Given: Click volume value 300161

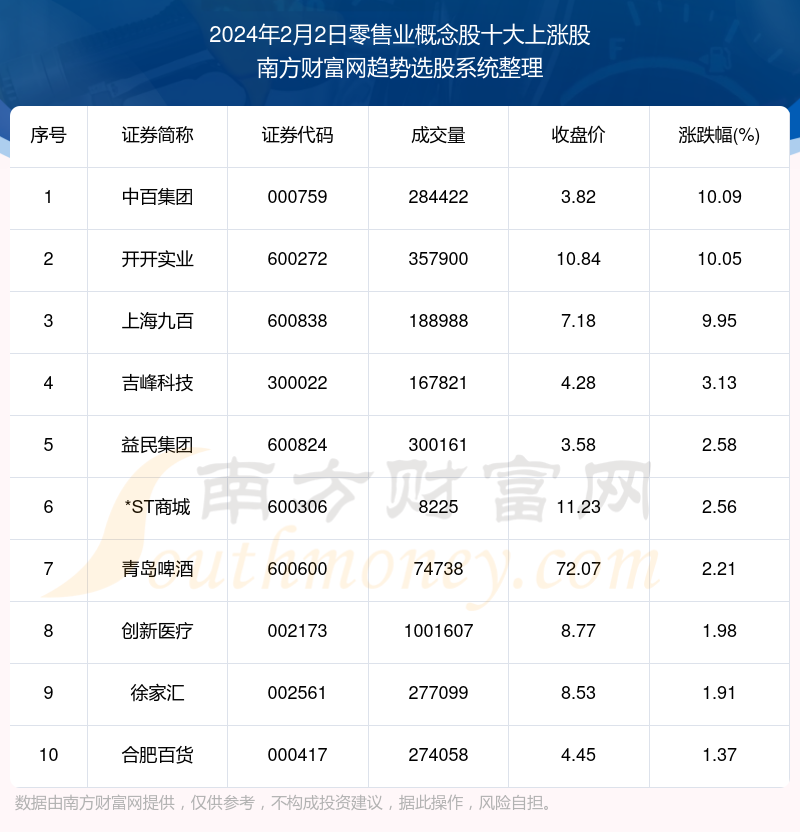Looking at the screenshot, I should tap(438, 445).
